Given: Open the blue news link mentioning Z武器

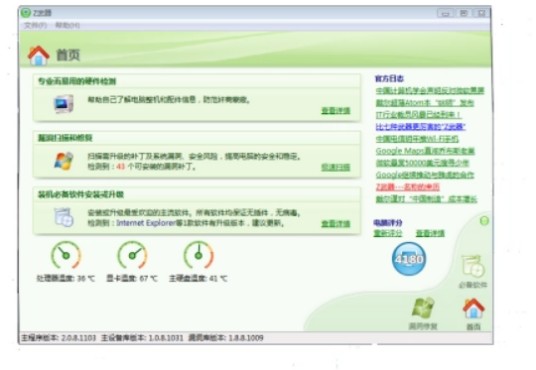Looking at the screenshot, I should point(421,127).
